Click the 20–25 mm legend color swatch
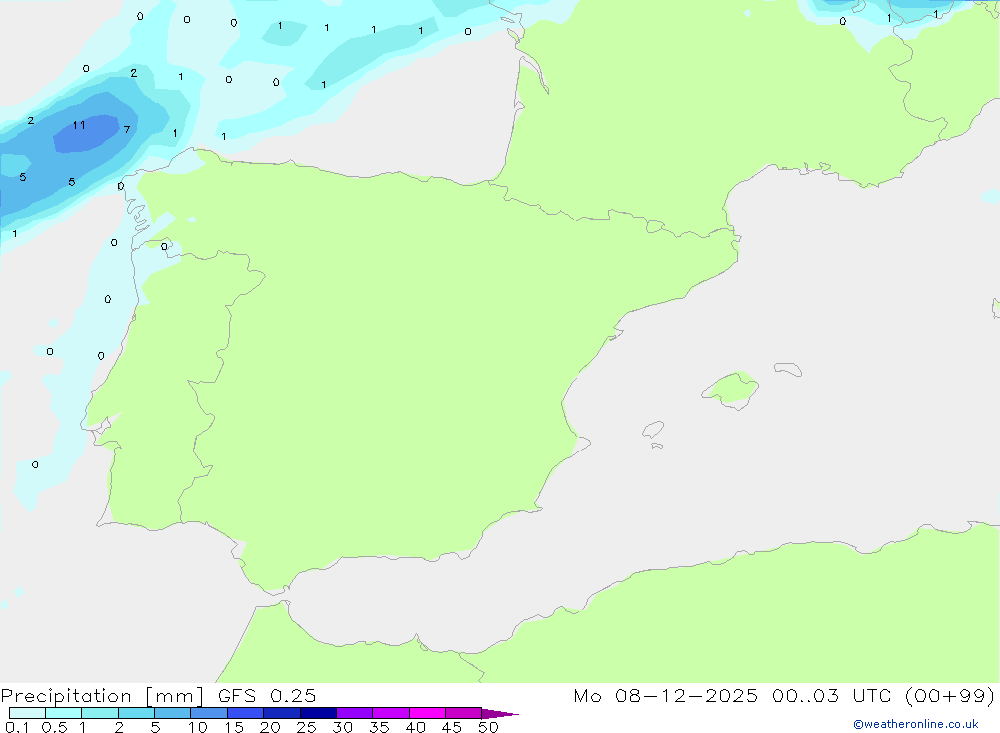 282,713
